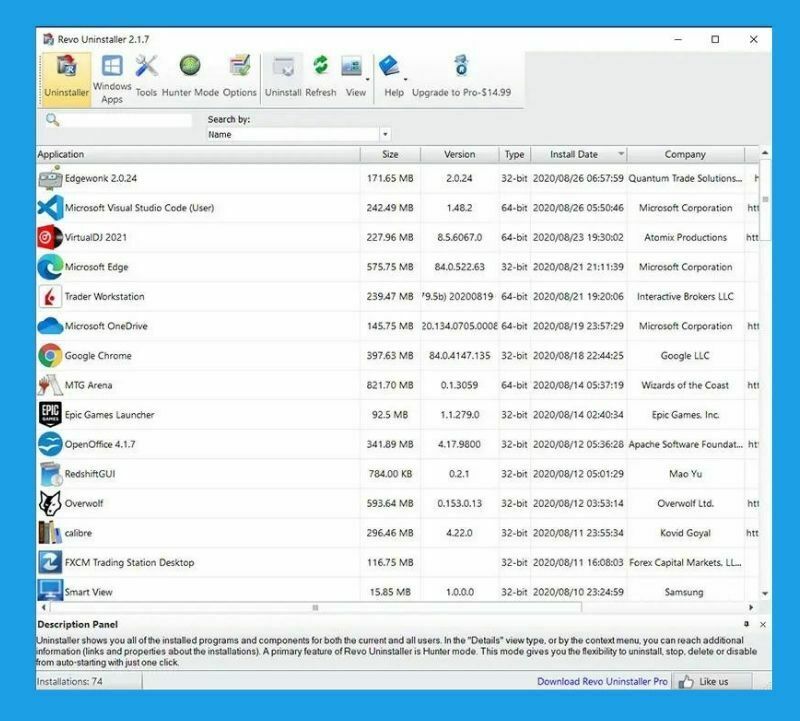The height and width of the screenshot is (721, 800).
Task: Click the 84.0.4147.135 version cell
Action: (x=460, y=356)
